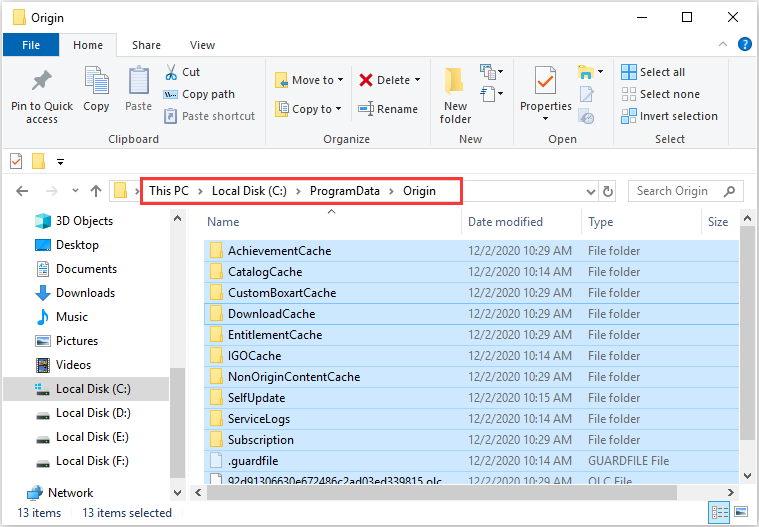The image size is (759, 527).
Task: Open the blue Help question mark icon
Action: [x=744, y=44]
